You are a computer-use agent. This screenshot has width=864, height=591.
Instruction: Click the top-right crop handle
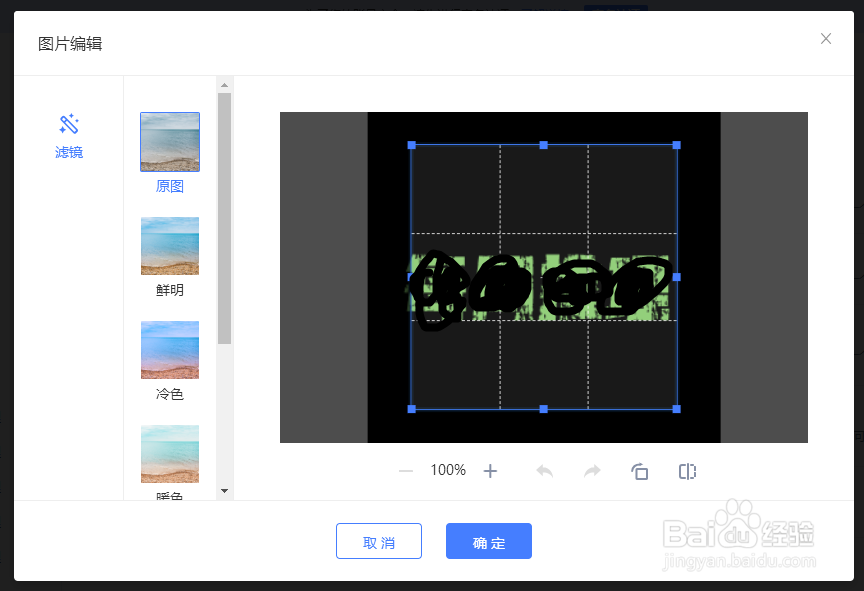pyautogui.click(x=677, y=145)
